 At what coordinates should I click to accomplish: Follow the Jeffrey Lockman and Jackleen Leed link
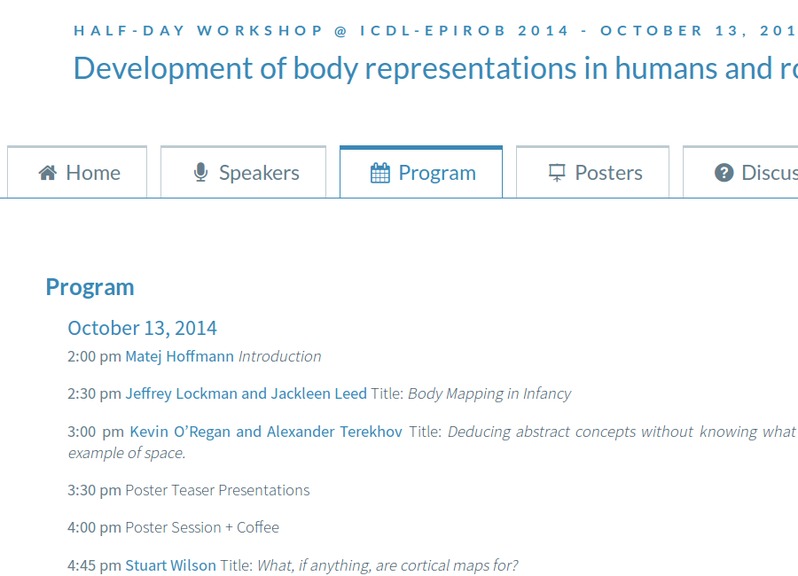pyautogui.click(x=246, y=393)
